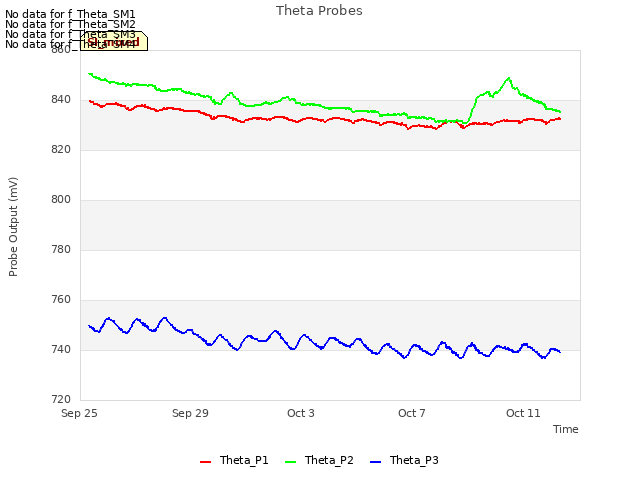
Task: Click the 720 y-axis tick label
Action: (x=61, y=400)
